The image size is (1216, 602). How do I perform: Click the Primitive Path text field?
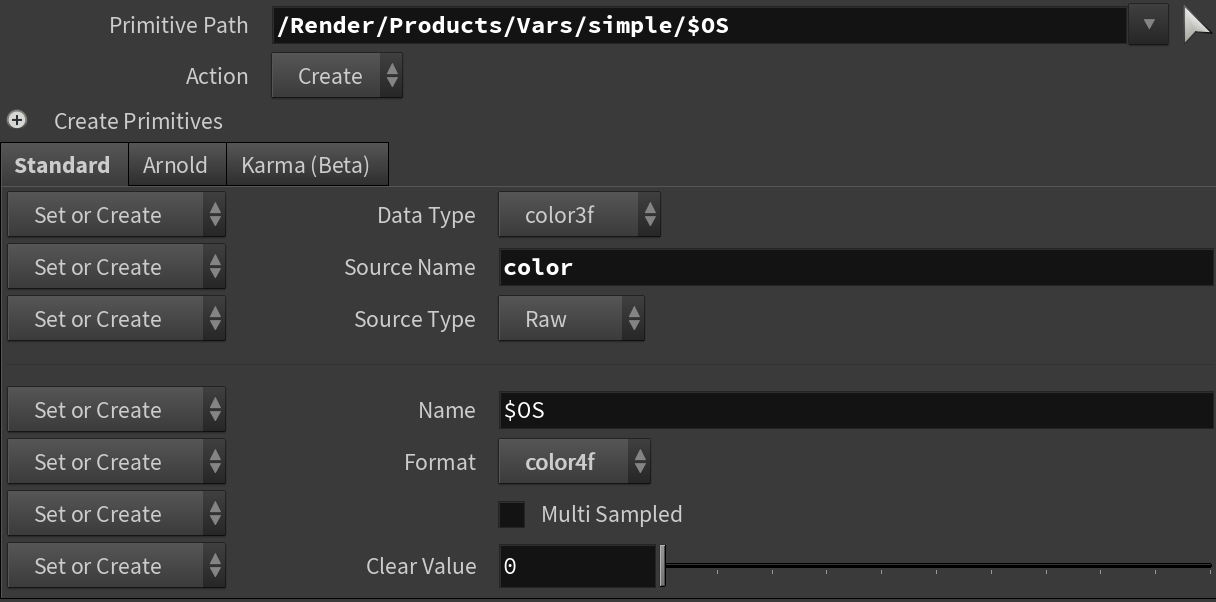700,25
